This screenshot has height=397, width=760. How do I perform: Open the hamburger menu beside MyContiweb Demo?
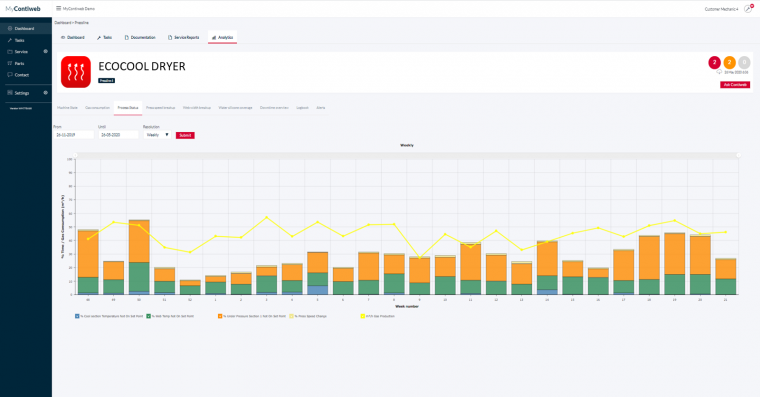pos(59,8)
